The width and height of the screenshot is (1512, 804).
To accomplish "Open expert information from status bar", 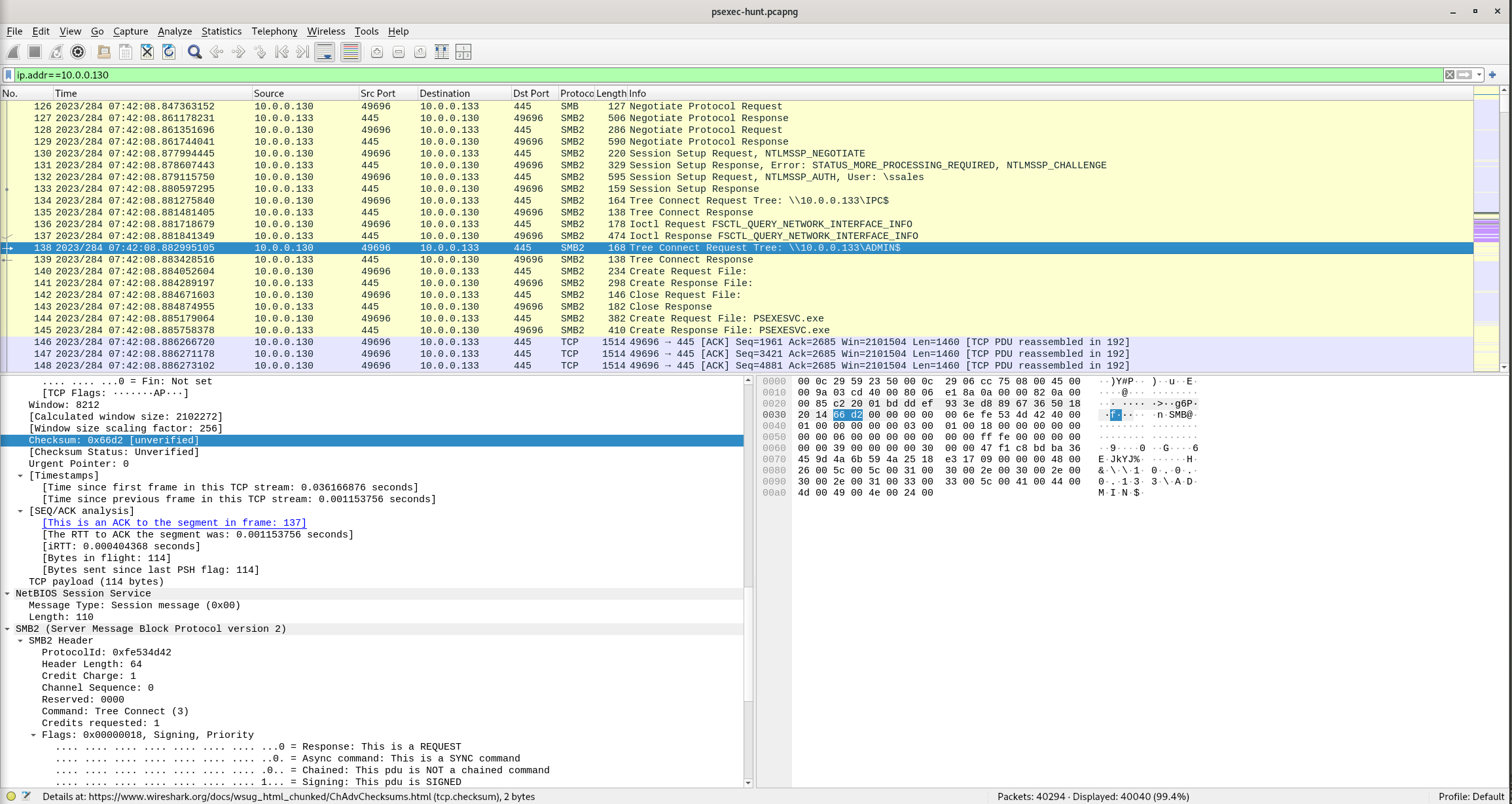I will 11,797.
